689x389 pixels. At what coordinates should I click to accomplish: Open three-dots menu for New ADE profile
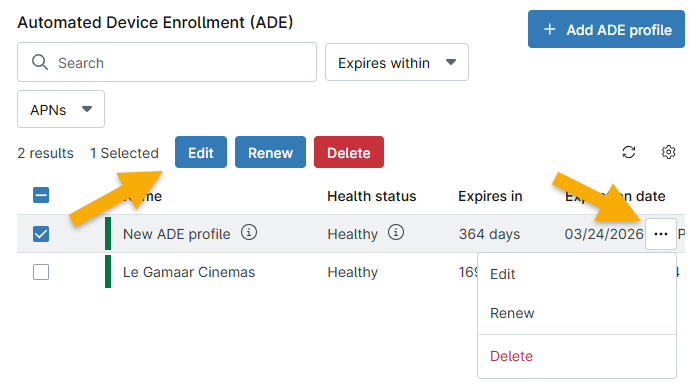(660, 234)
